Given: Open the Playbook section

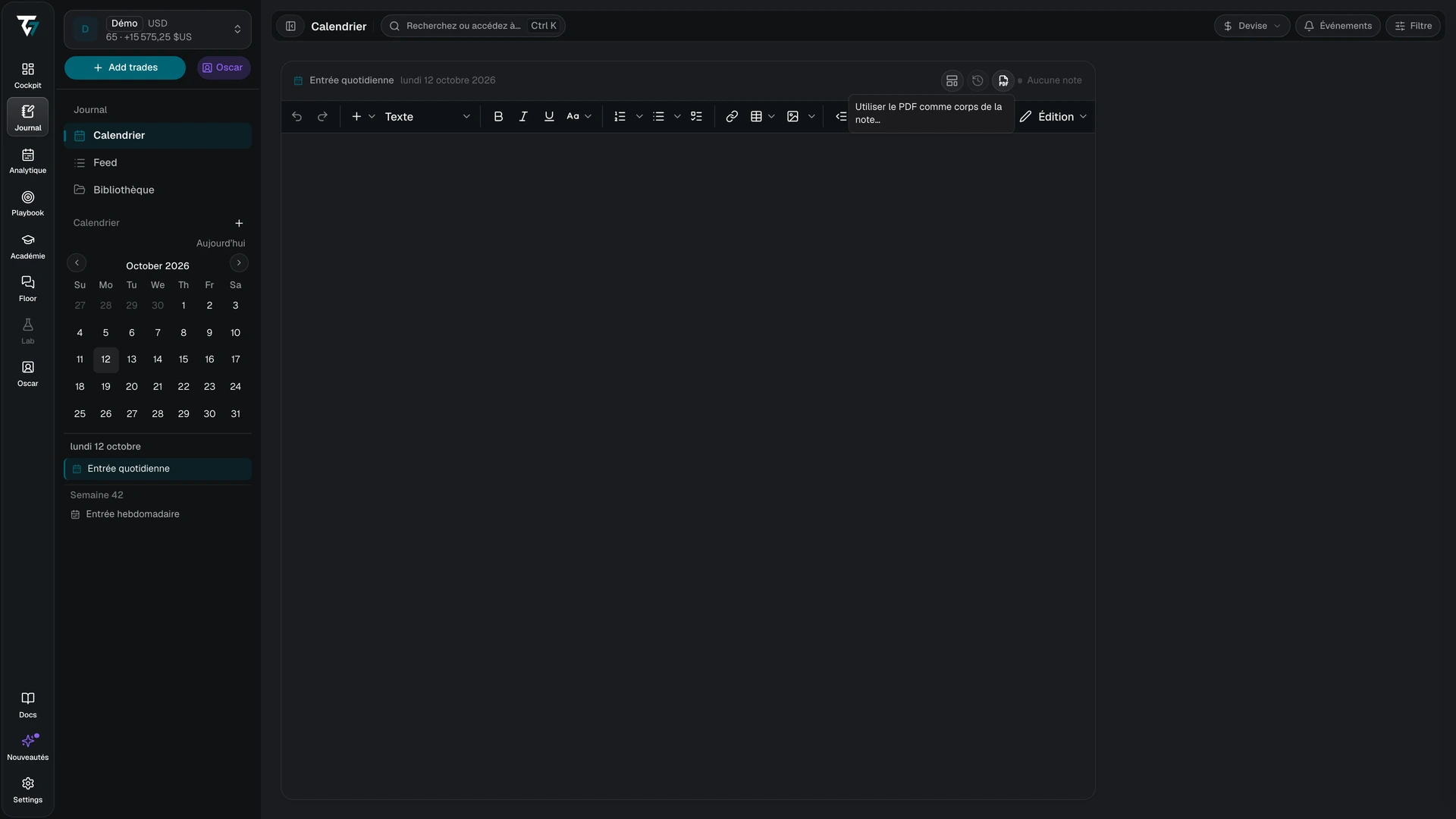Looking at the screenshot, I should coord(27,203).
